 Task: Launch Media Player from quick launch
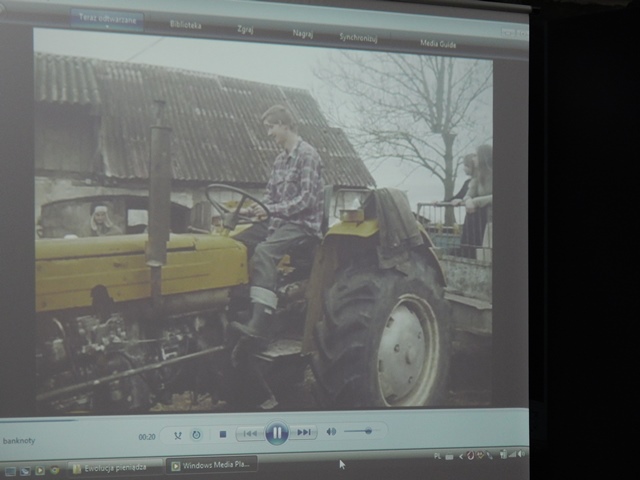(40, 471)
